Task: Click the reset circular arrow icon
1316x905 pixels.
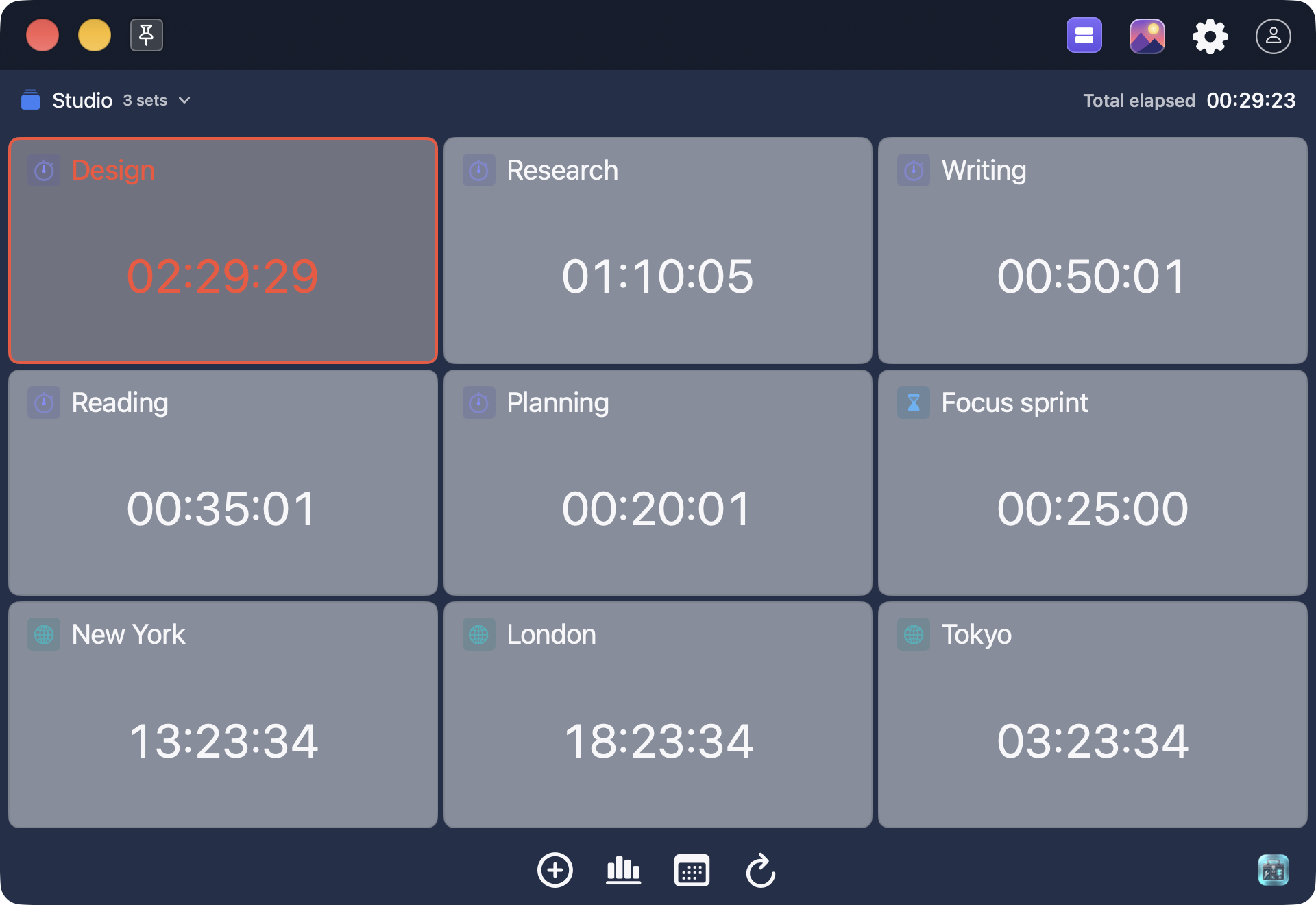Action: click(x=760, y=870)
